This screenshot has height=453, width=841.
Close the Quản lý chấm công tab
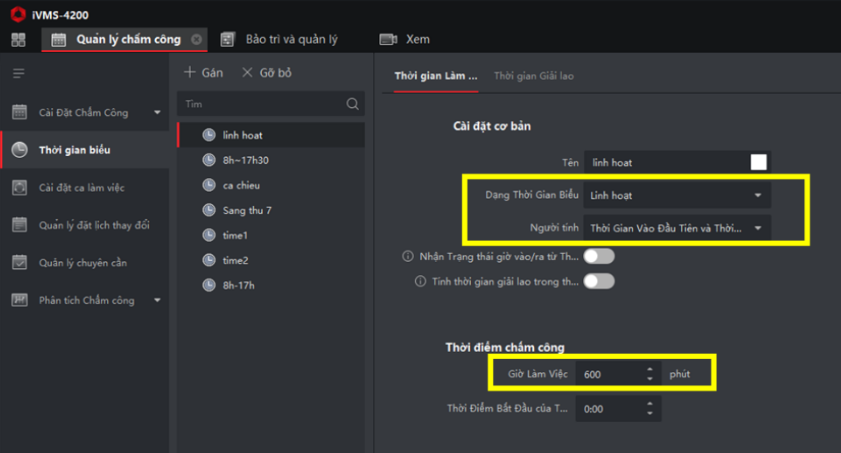(197, 39)
